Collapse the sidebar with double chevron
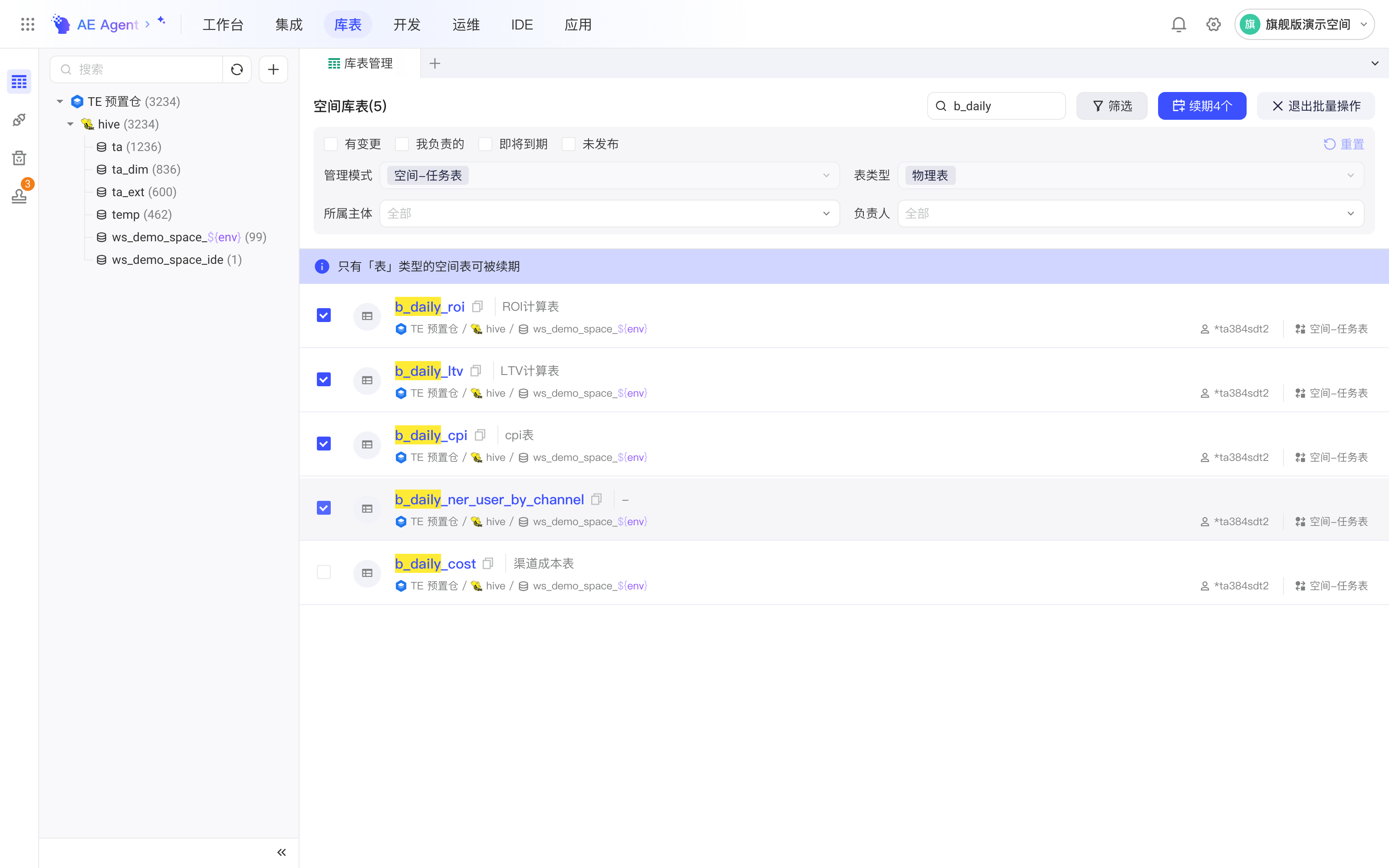 pos(281,852)
